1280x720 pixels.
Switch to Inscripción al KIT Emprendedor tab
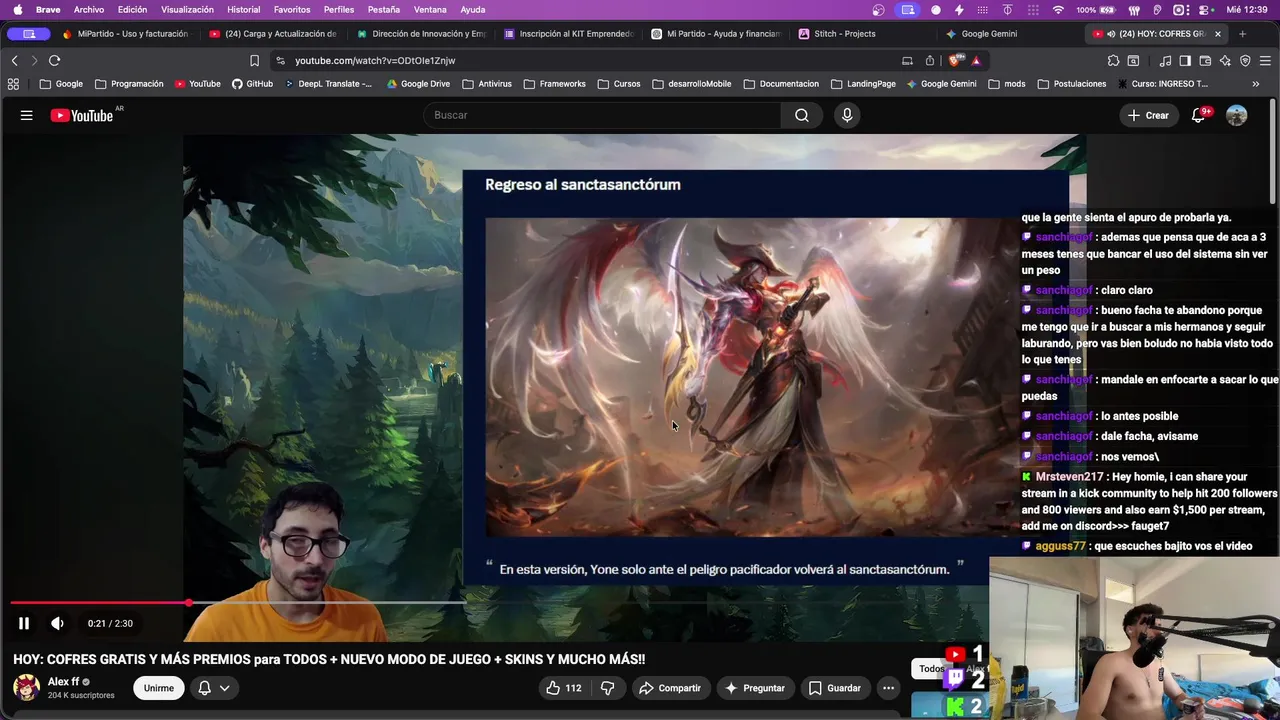[x=569, y=34]
